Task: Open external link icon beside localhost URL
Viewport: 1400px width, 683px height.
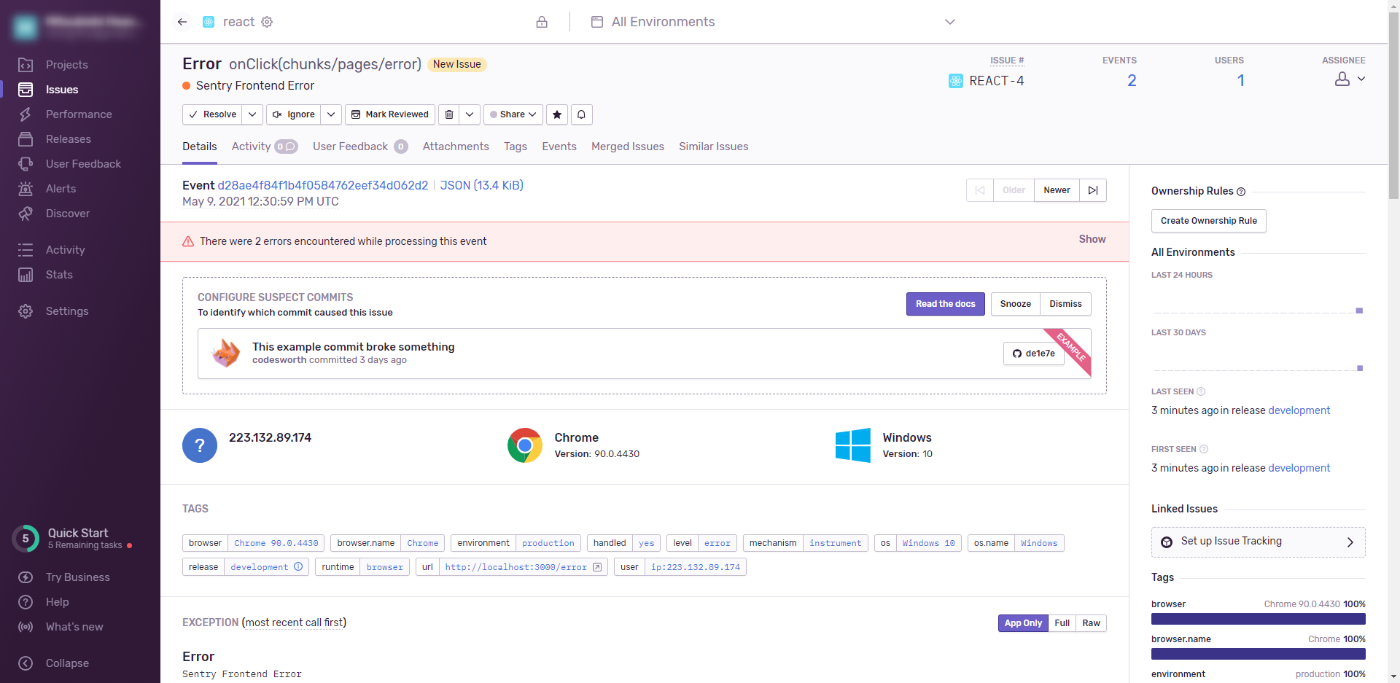Action: [597, 567]
